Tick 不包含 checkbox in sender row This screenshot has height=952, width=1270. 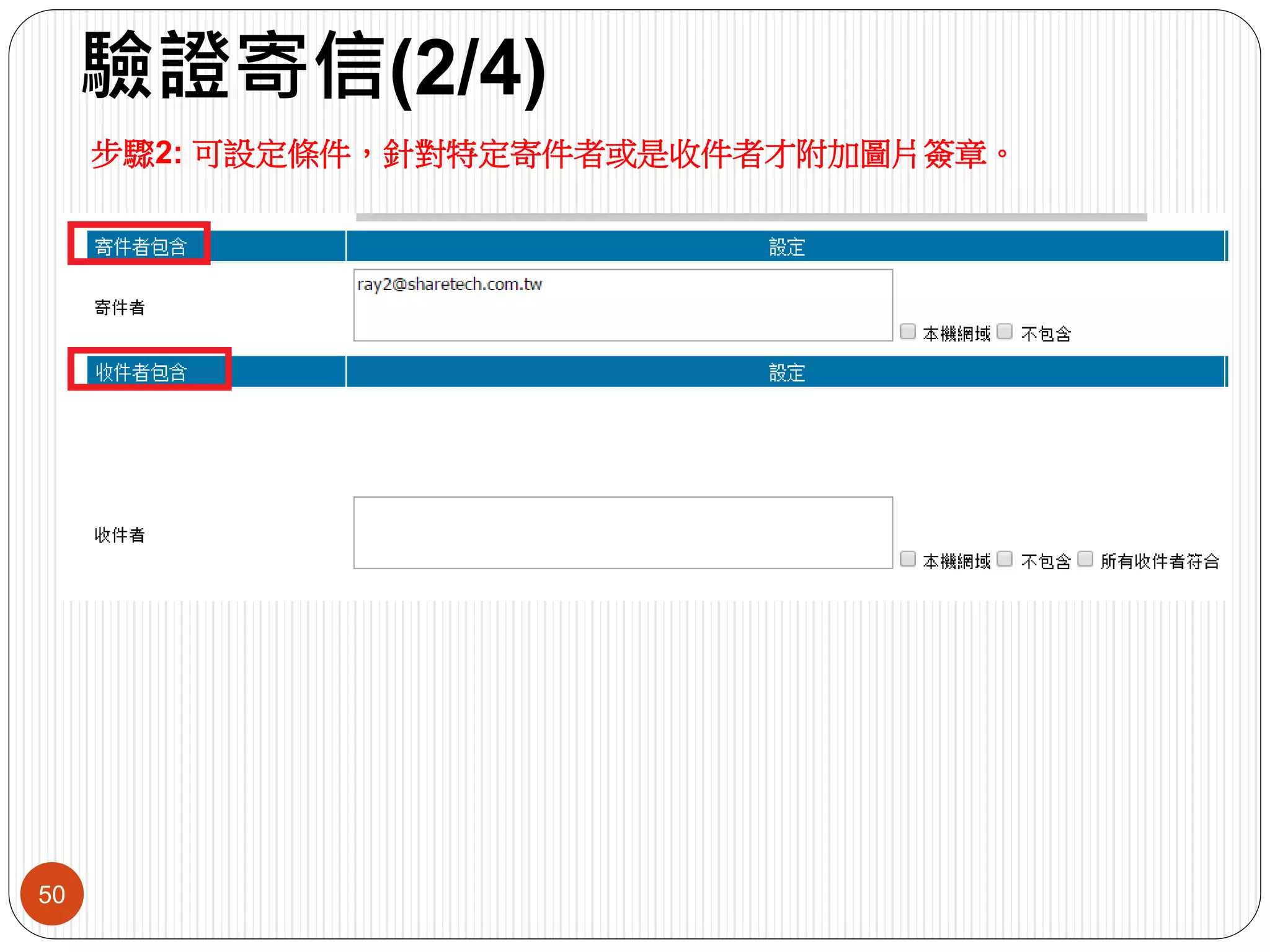(1005, 332)
